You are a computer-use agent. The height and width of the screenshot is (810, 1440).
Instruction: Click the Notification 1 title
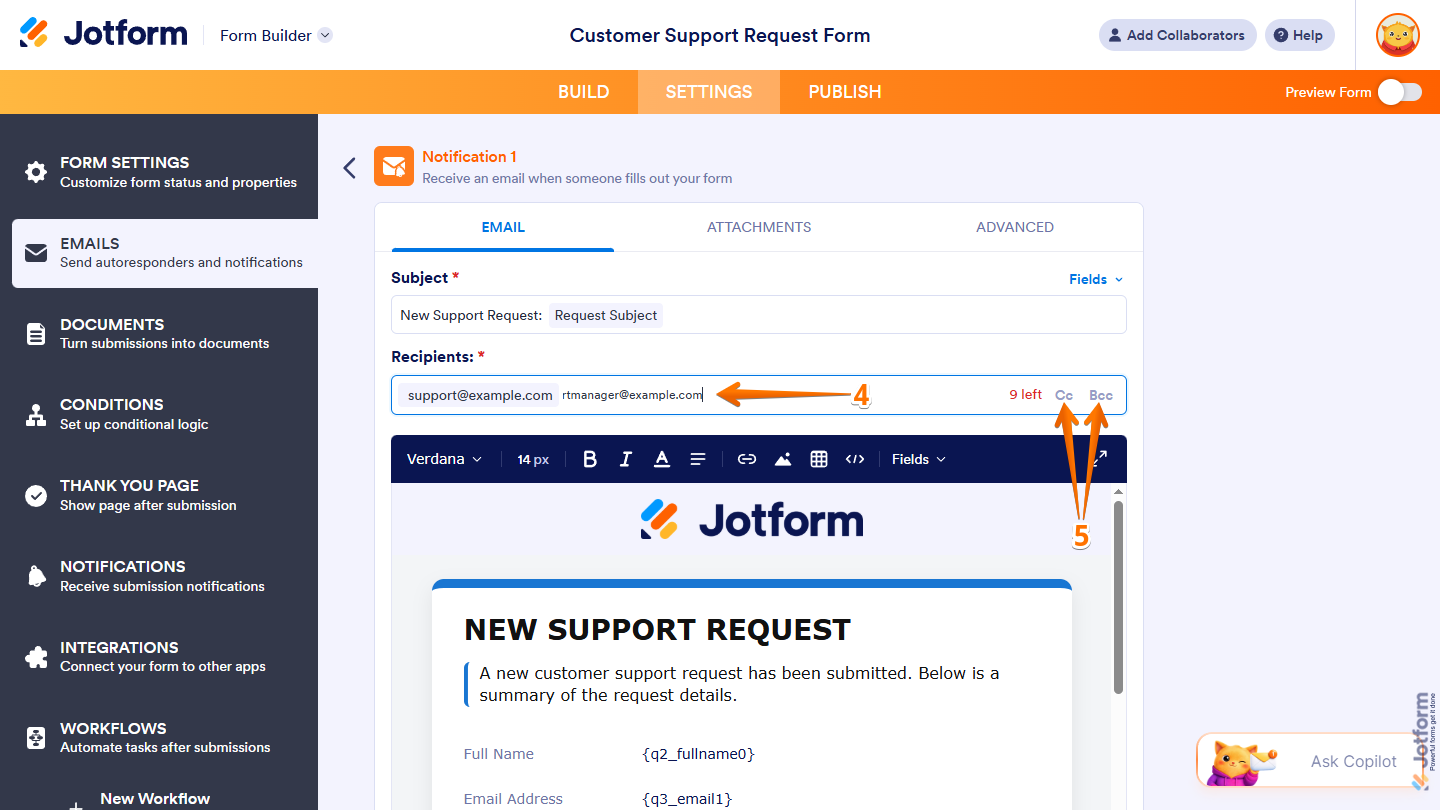[x=469, y=156]
